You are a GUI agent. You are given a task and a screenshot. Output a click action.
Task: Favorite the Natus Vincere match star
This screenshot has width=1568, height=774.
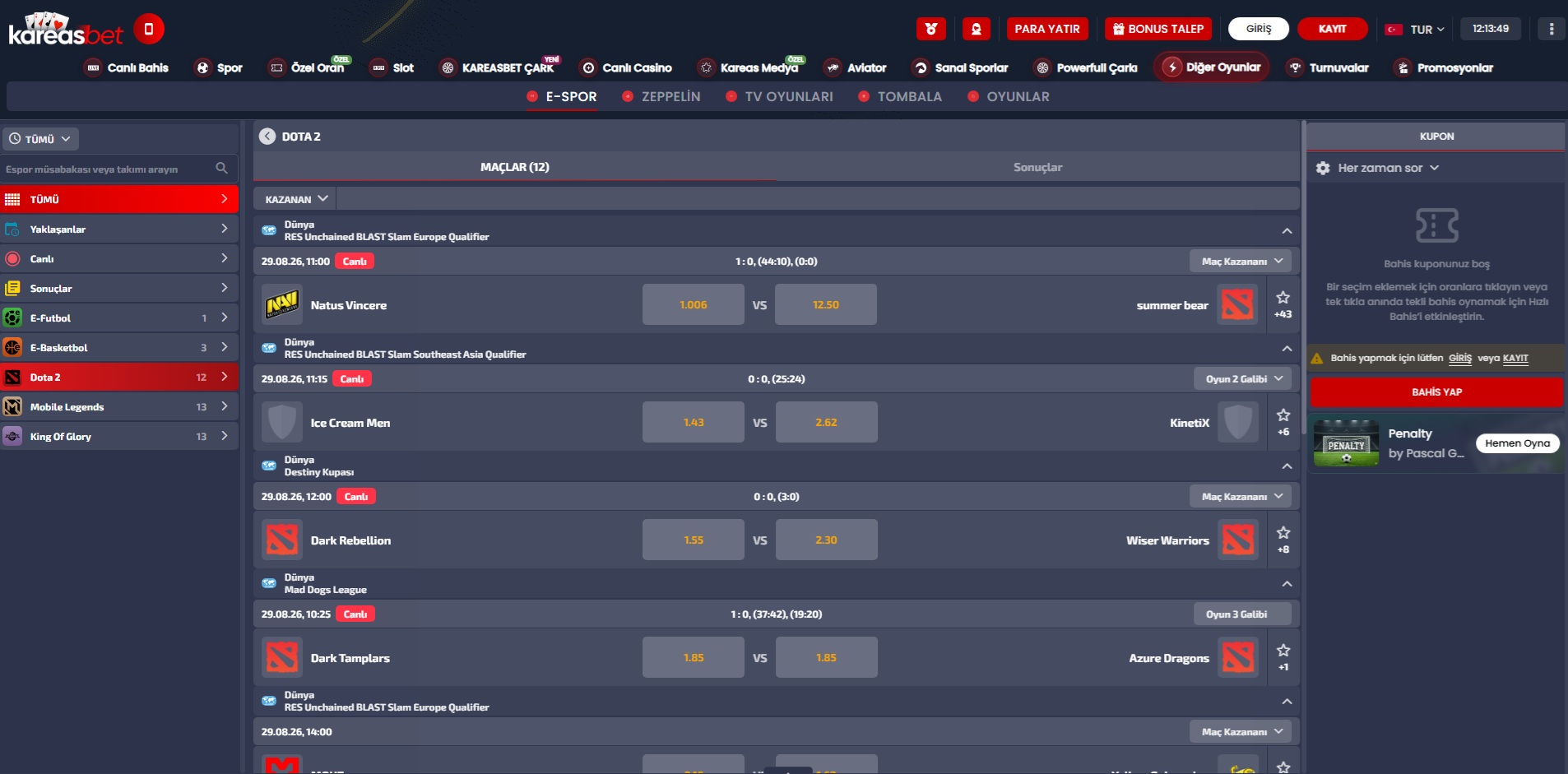[x=1283, y=298]
